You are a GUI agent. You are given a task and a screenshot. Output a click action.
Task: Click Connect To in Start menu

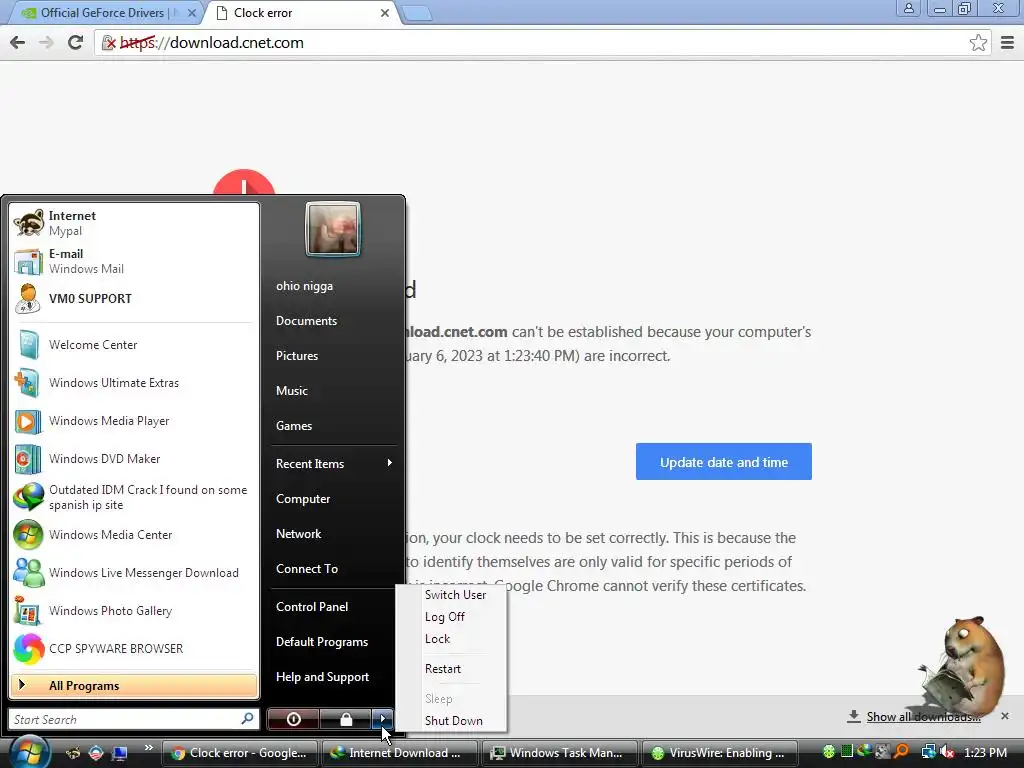coord(307,569)
